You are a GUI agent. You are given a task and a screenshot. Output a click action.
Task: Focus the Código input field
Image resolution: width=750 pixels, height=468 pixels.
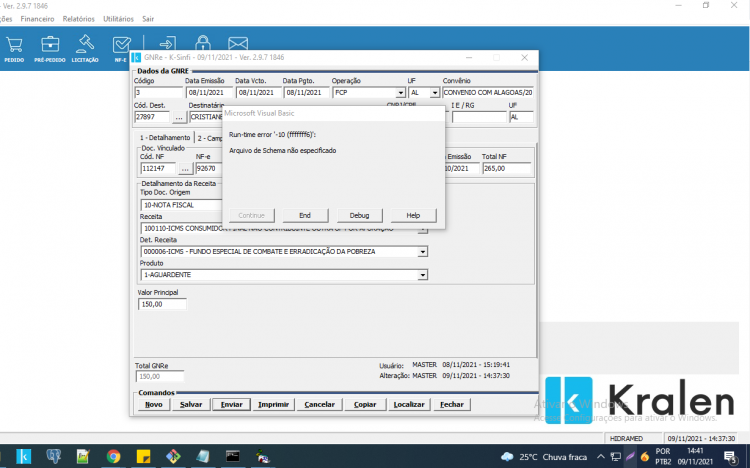pos(158,93)
